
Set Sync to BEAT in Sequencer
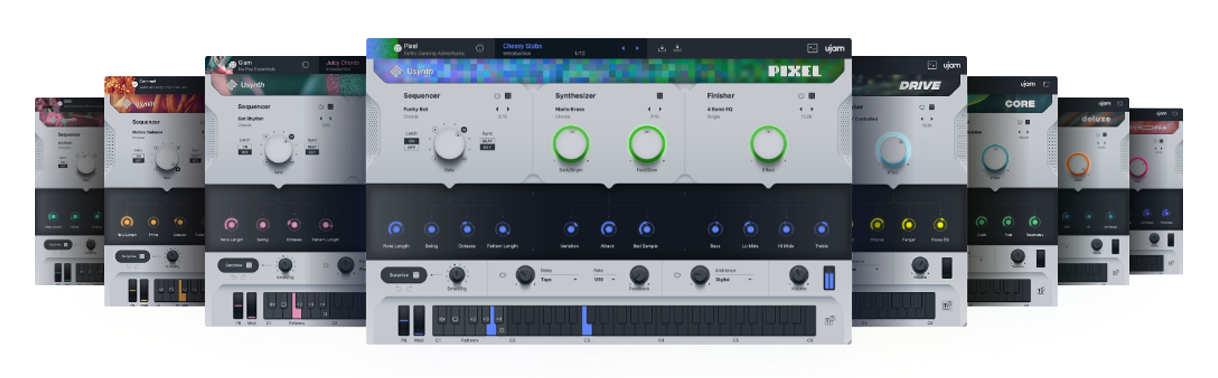488,141
